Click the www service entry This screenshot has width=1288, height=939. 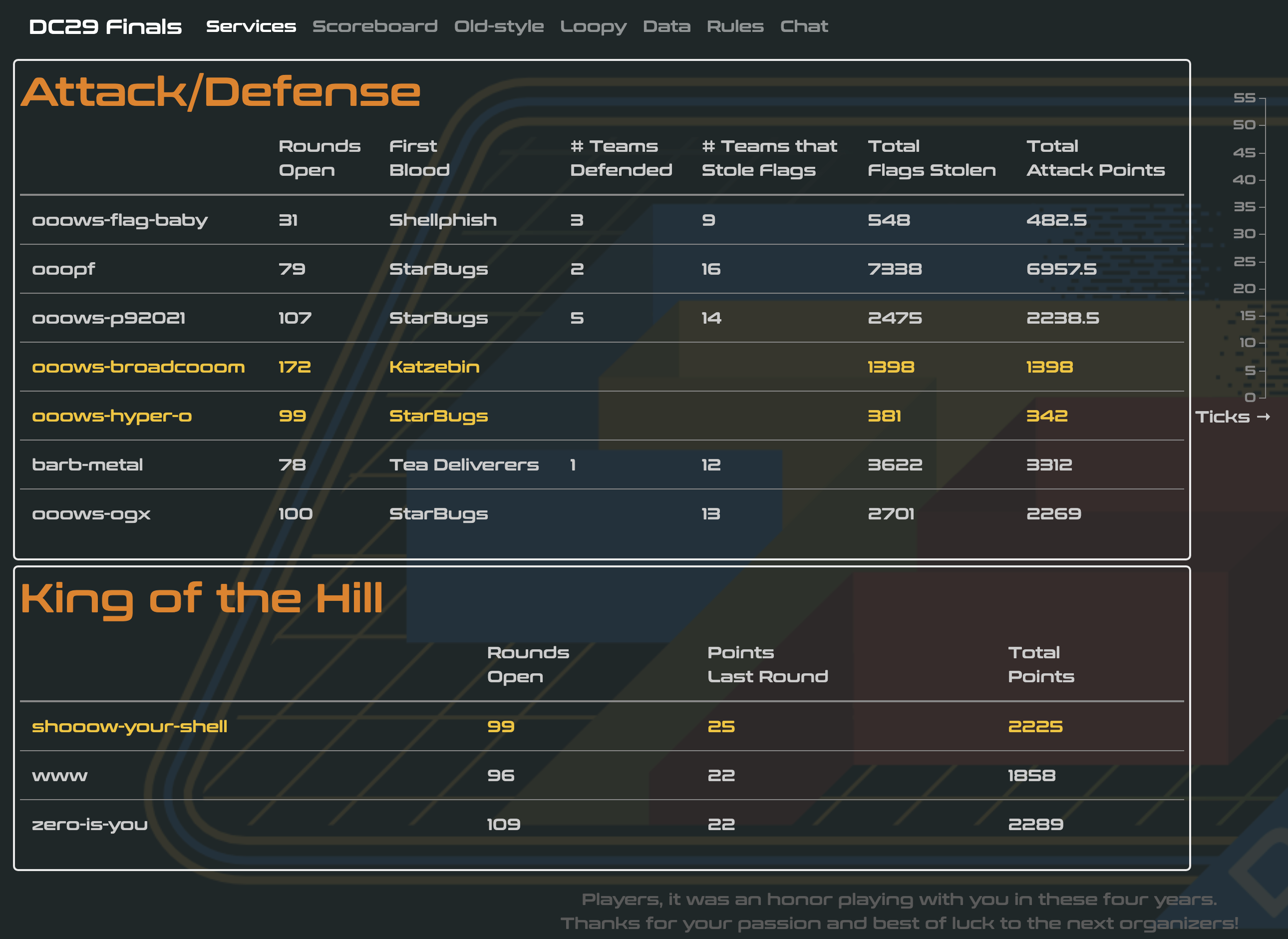coord(59,775)
